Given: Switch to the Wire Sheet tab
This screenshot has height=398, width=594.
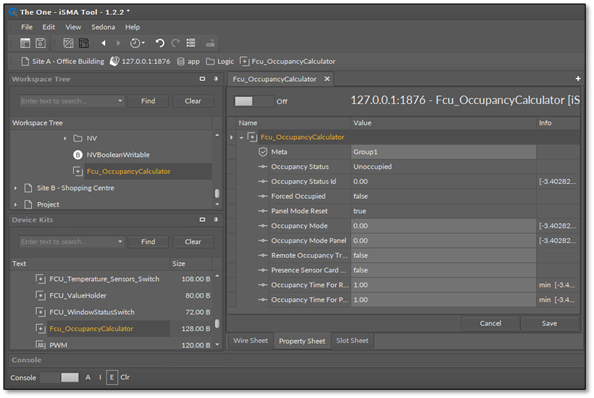Looking at the screenshot, I should (x=250, y=340).
